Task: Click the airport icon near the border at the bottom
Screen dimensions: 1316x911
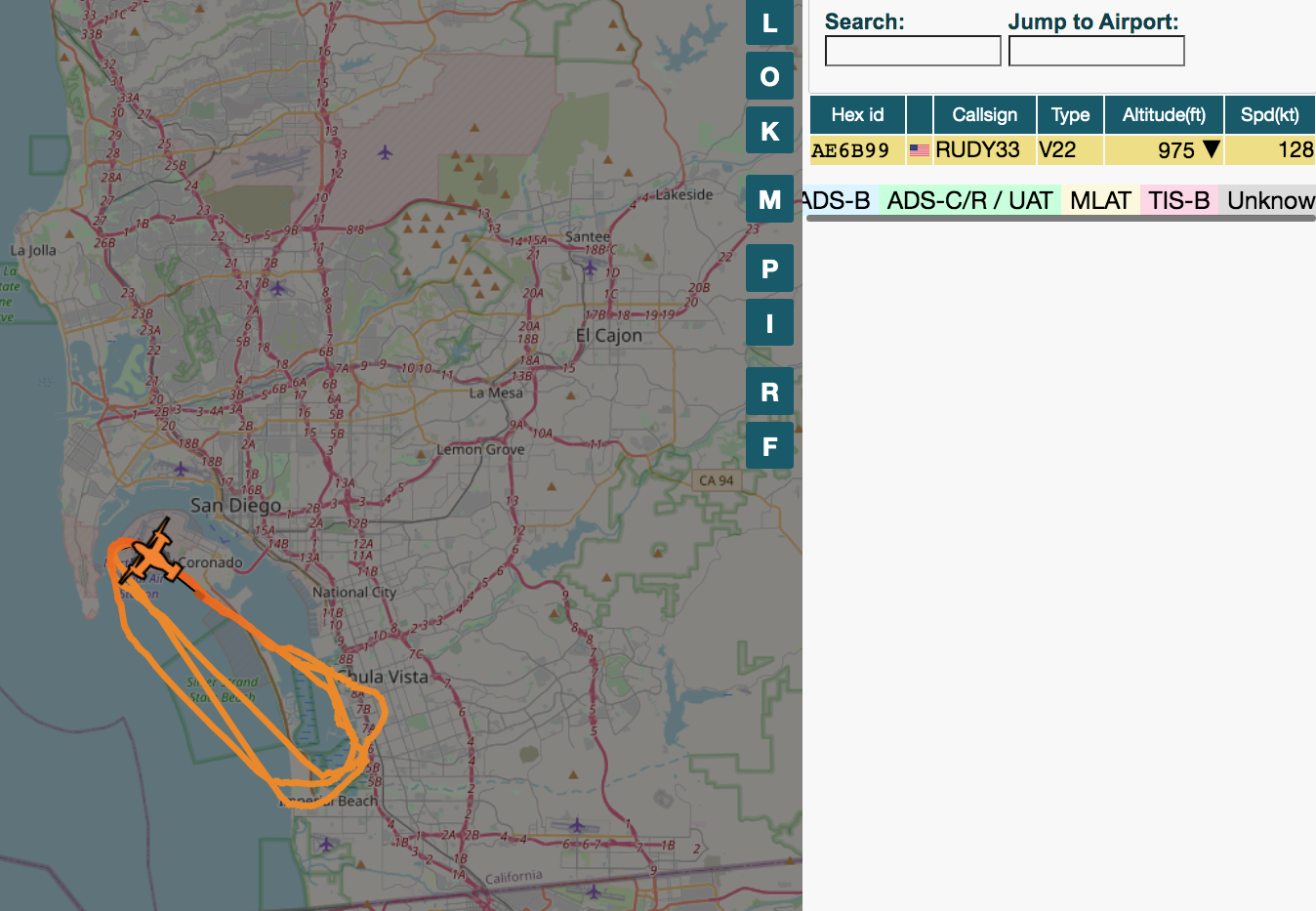Action: click(594, 891)
